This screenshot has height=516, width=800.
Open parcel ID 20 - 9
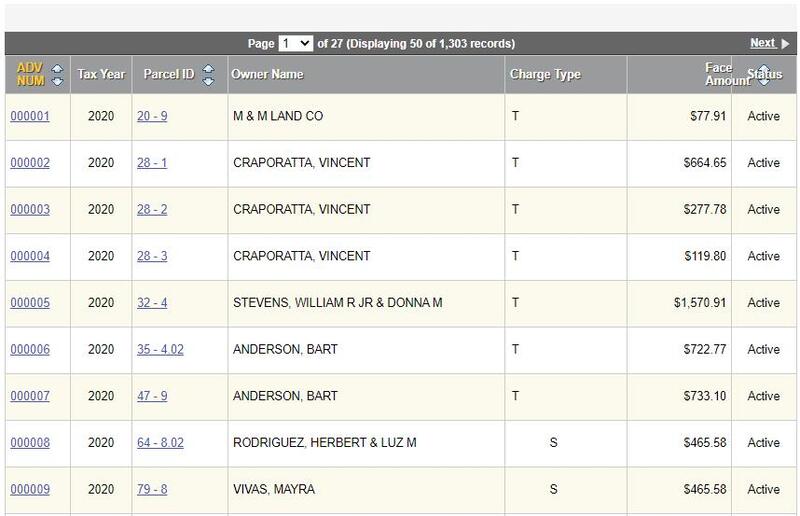coord(152,117)
